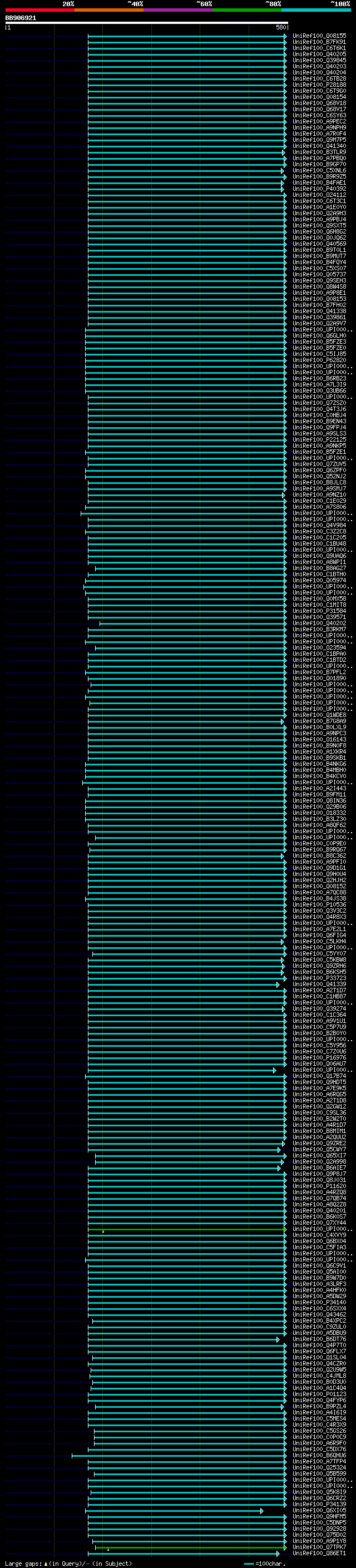
Task: Click the orange ~40% identity legend segment
Action: pos(109,10)
